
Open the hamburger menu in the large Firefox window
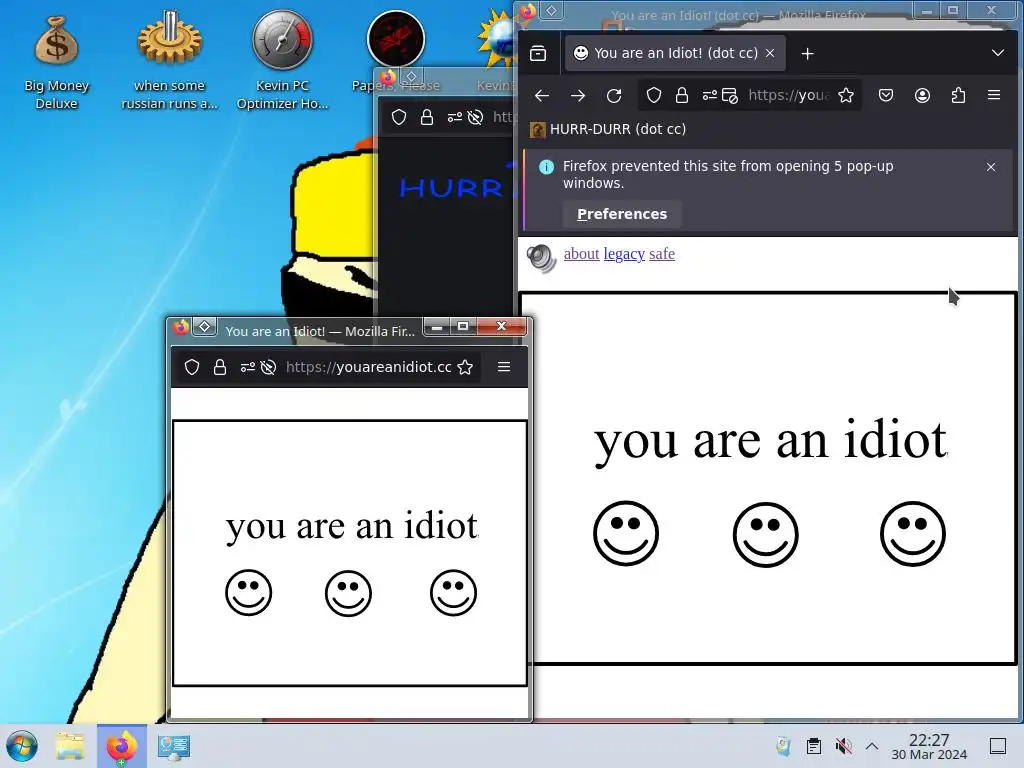click(x=994, y=95)
